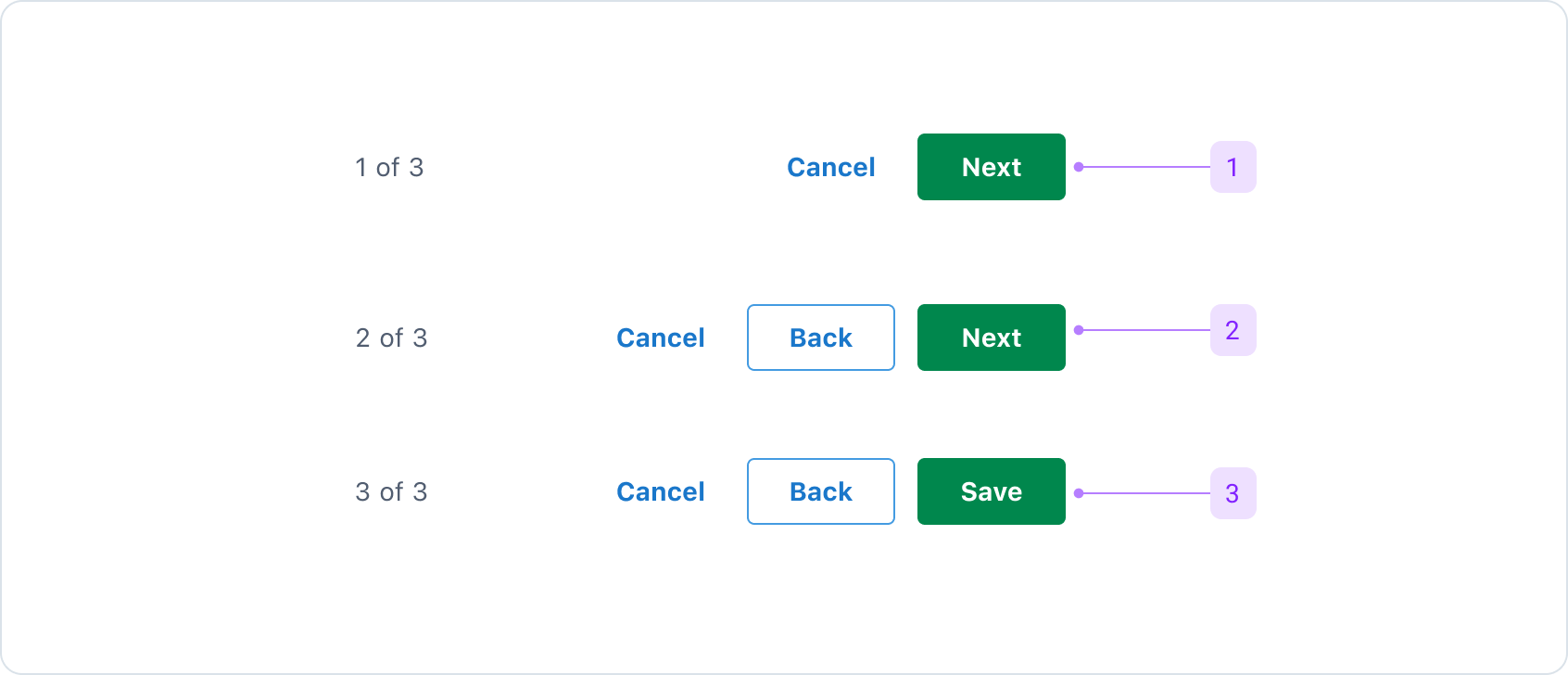The width and height of the screenshot is (1568, 675).
Task: Click the green Save button
Action: 991,491
